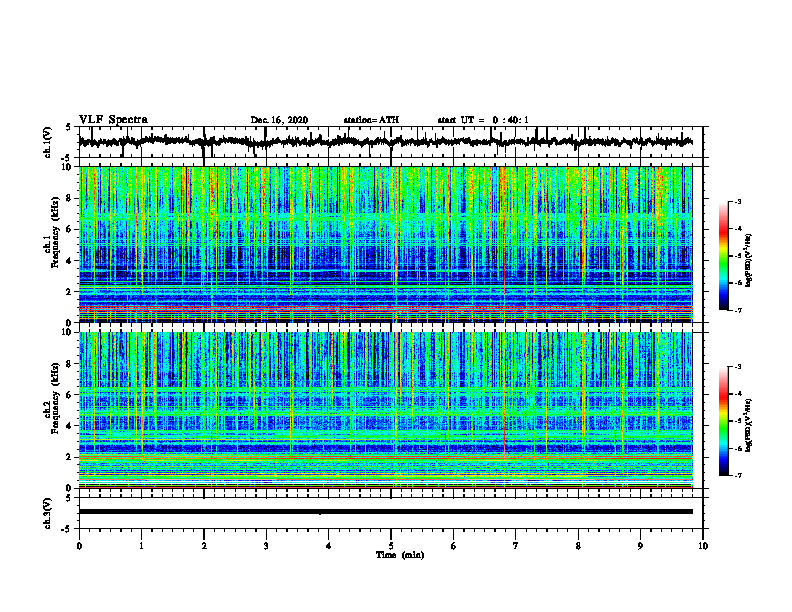The image size is (792, 612).
Task: Click the time axis tick label '0'
Action: pyautogui.click(x=79, y=546)
